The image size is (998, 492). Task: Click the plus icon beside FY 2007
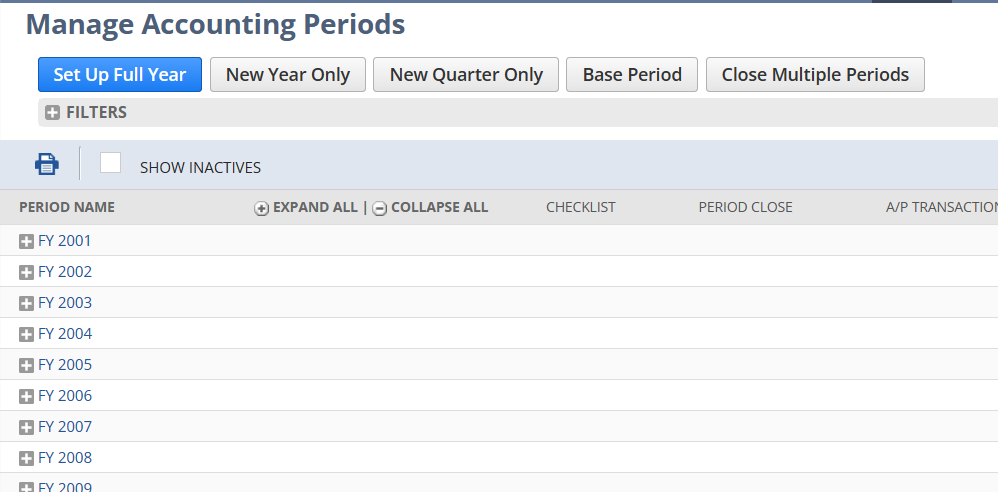pyautogui.click(x=27, y=427)
